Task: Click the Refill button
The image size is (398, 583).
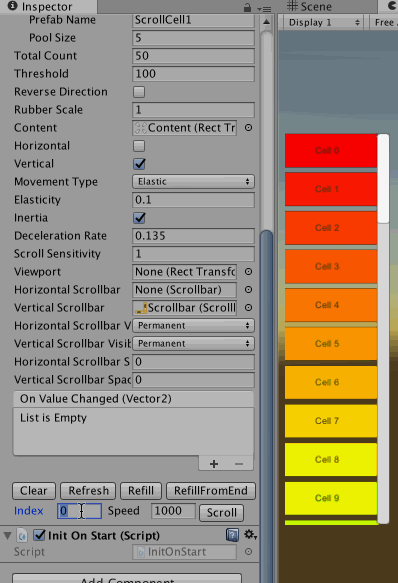Action: click(141, 490)
